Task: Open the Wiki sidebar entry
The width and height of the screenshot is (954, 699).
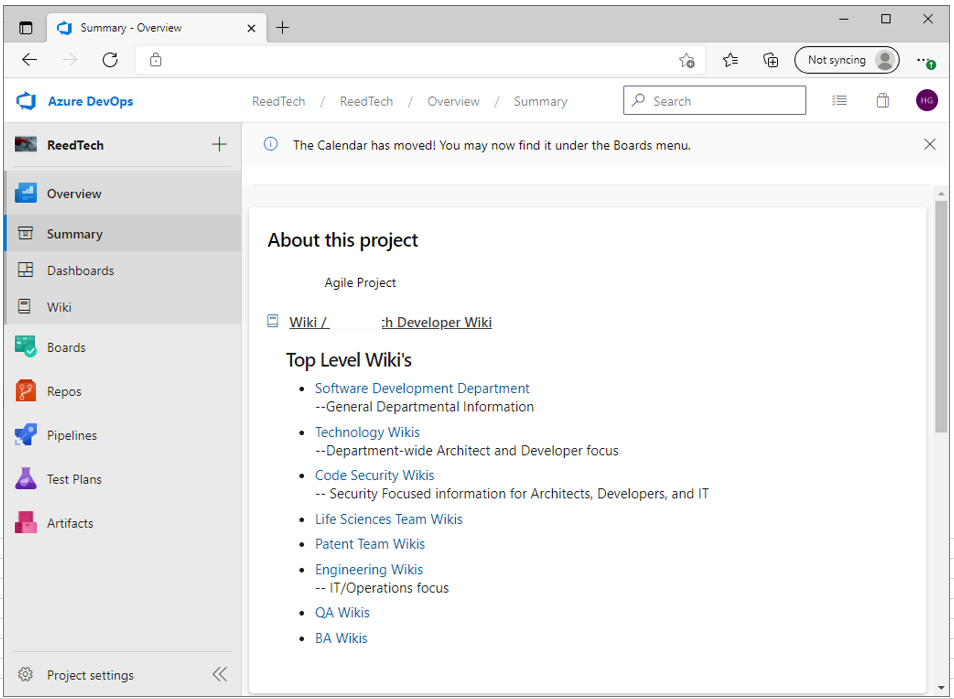Action: (x=123, y=307)
